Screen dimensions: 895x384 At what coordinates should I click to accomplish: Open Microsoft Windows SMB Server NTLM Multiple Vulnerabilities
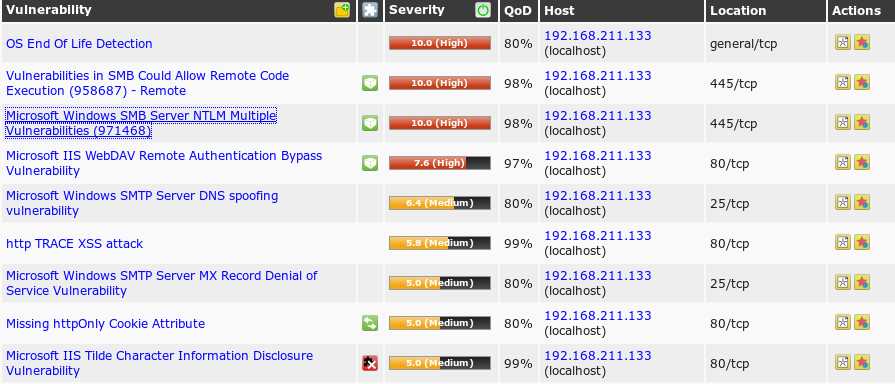pyautogui.click(x=141, y=123)
